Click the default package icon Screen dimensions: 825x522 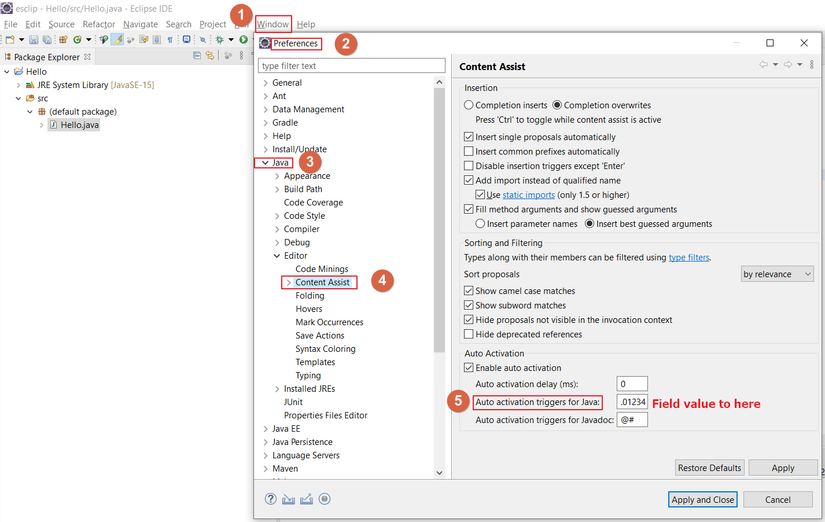point(42,112)
